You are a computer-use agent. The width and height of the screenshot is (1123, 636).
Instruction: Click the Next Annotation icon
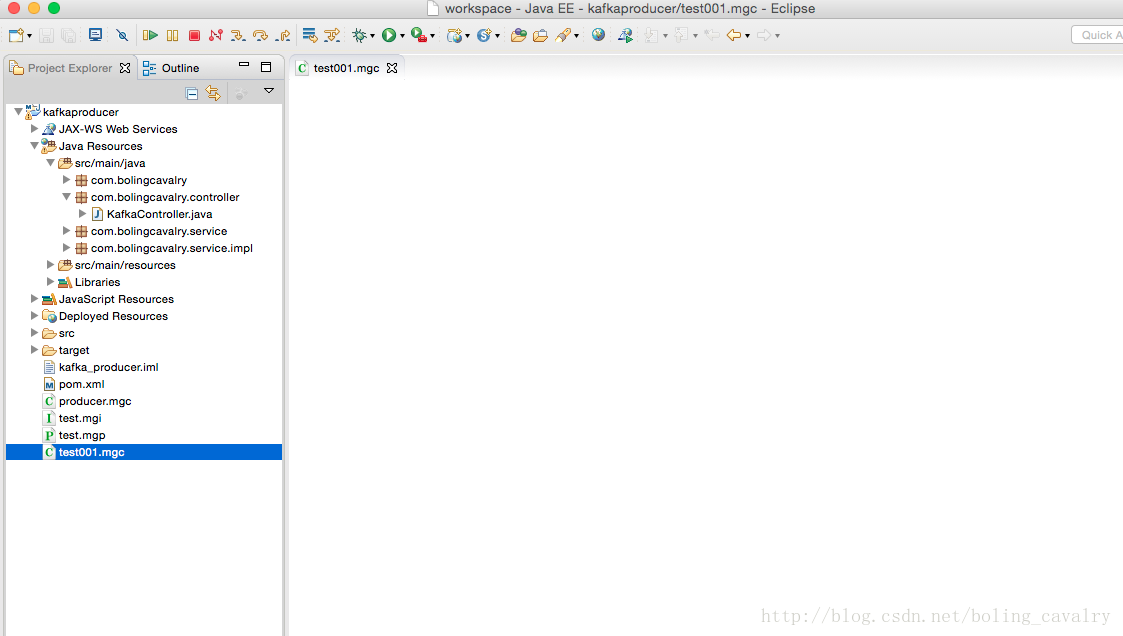tap(652, 35)
